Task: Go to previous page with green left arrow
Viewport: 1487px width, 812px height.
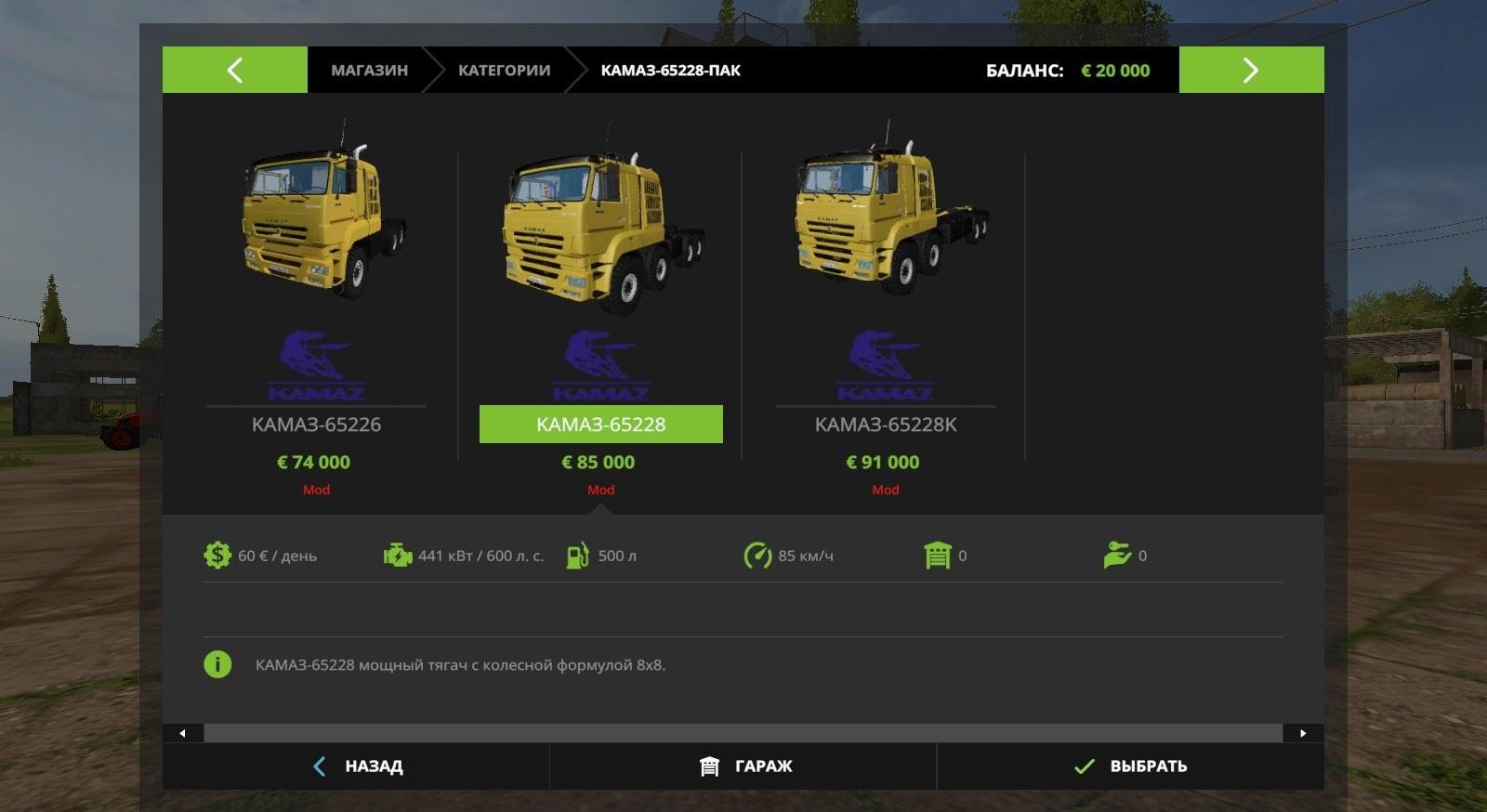Action: tap(235, 70)
